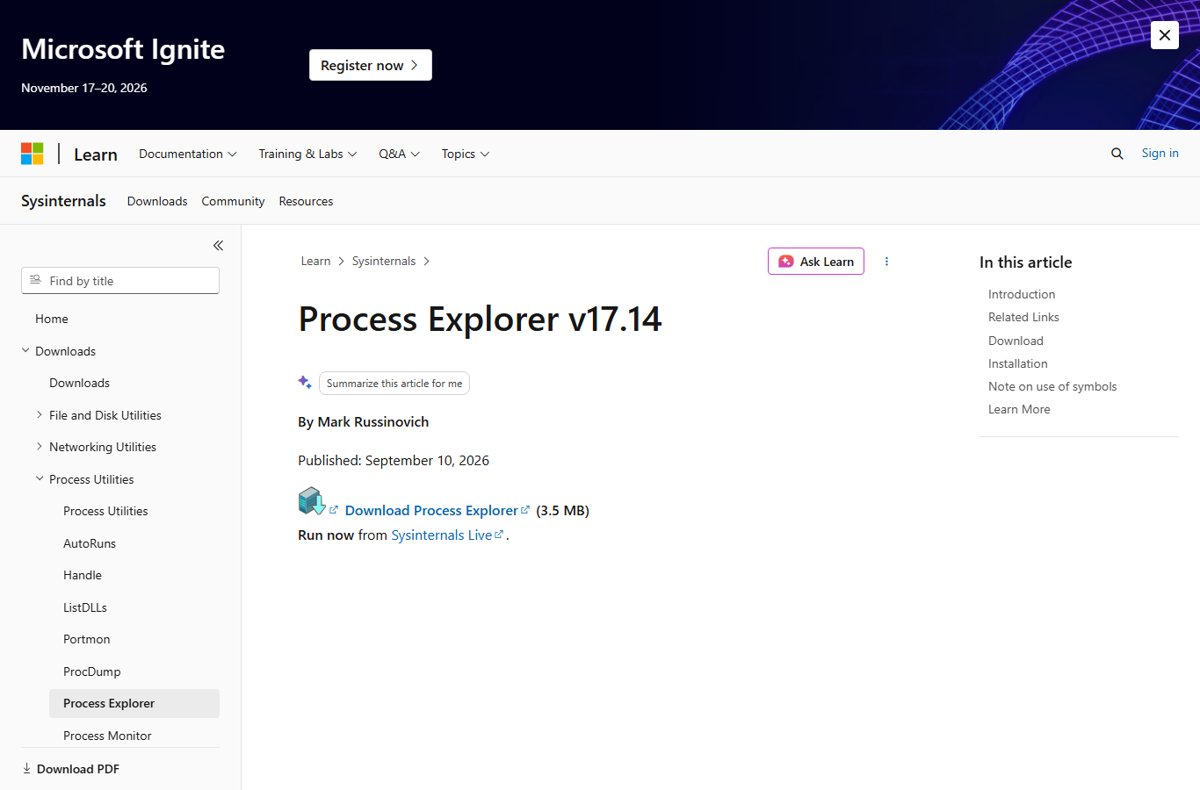Open Portmon in the sidebar
This screenshot has width=1200, height=790.
pyautogui.click(x=86, y=639)
